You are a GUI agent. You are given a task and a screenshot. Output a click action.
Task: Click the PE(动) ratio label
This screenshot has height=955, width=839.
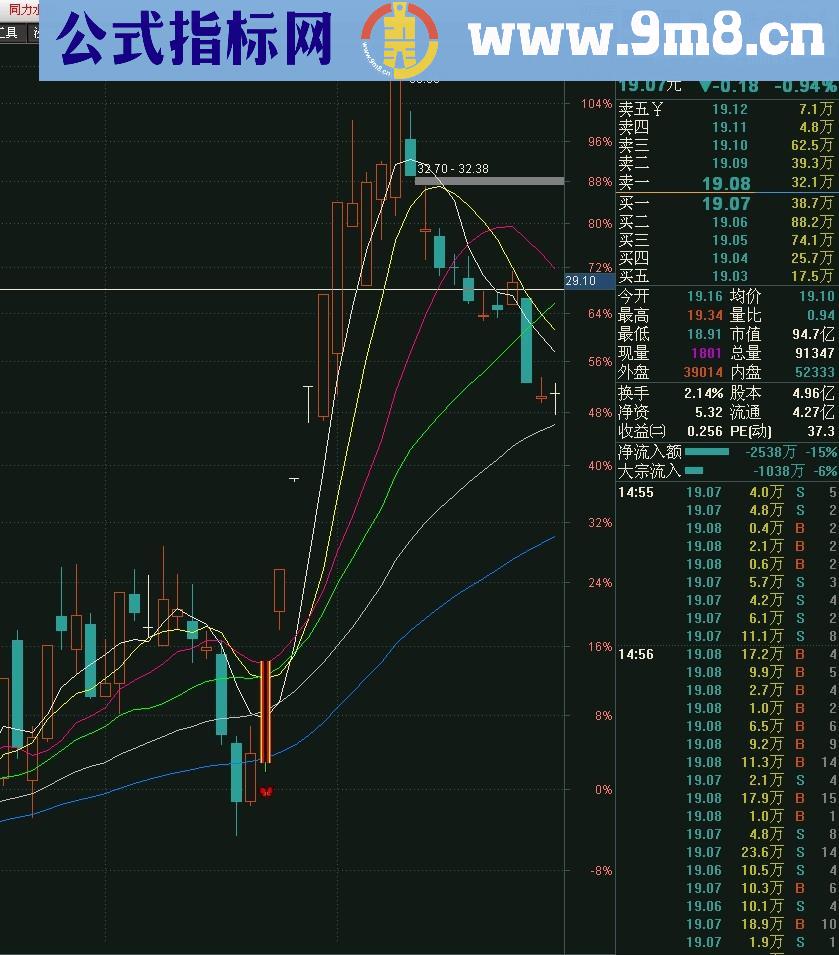(745, 430)
